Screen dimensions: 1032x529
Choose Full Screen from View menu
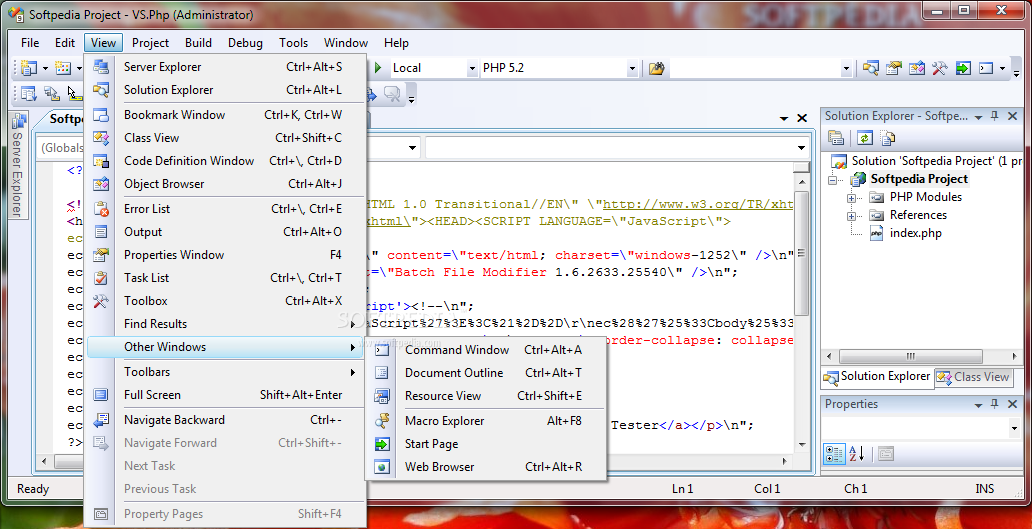(225, 395)
